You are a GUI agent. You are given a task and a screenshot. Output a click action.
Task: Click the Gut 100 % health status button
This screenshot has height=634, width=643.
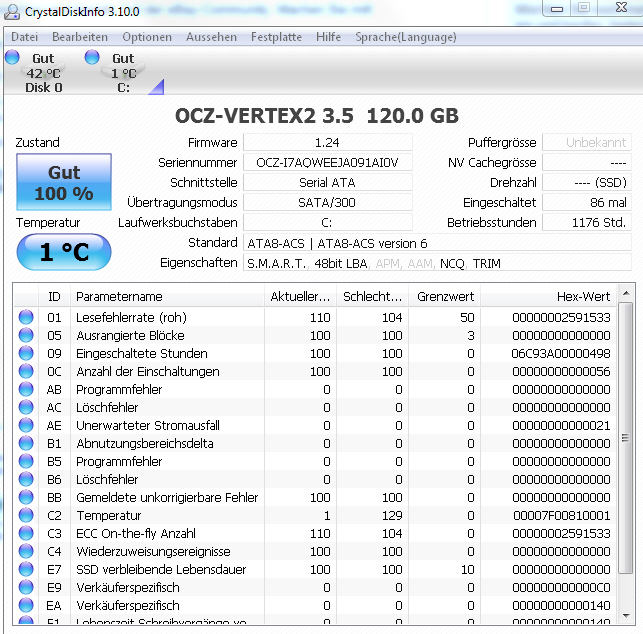click(64, 182)
